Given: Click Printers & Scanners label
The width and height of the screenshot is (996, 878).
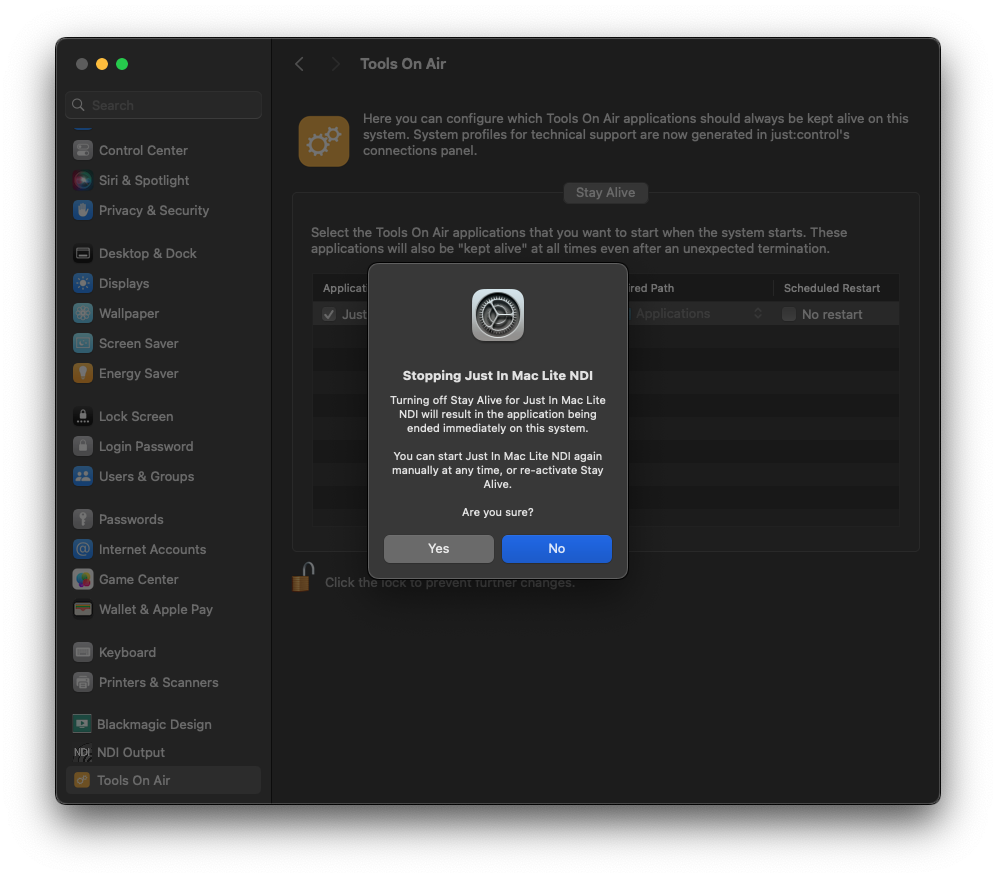Looking at the screenshot, I should click(x=159, y=682).
